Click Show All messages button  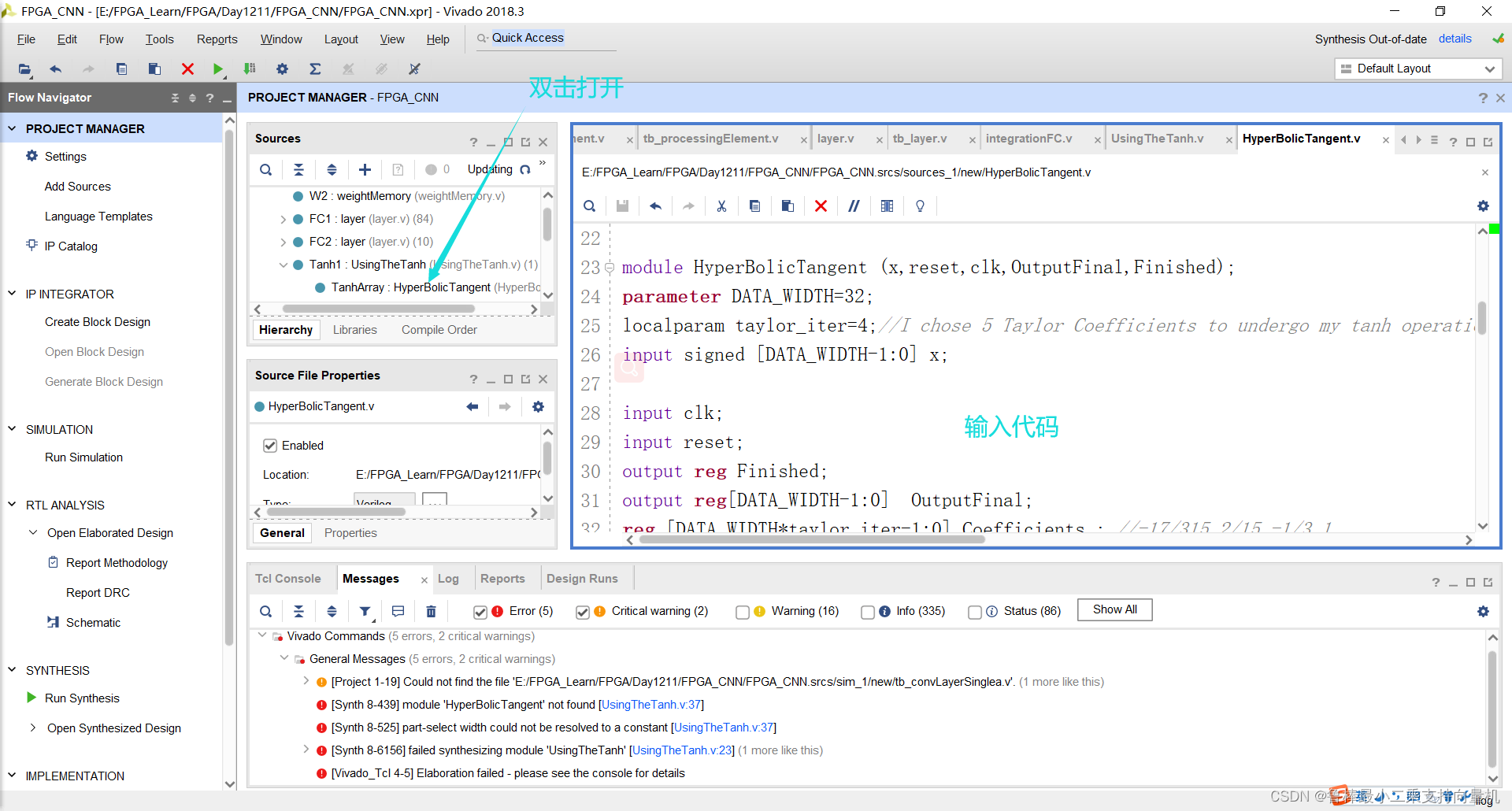pyautogui.click(x=1114, y=609)
